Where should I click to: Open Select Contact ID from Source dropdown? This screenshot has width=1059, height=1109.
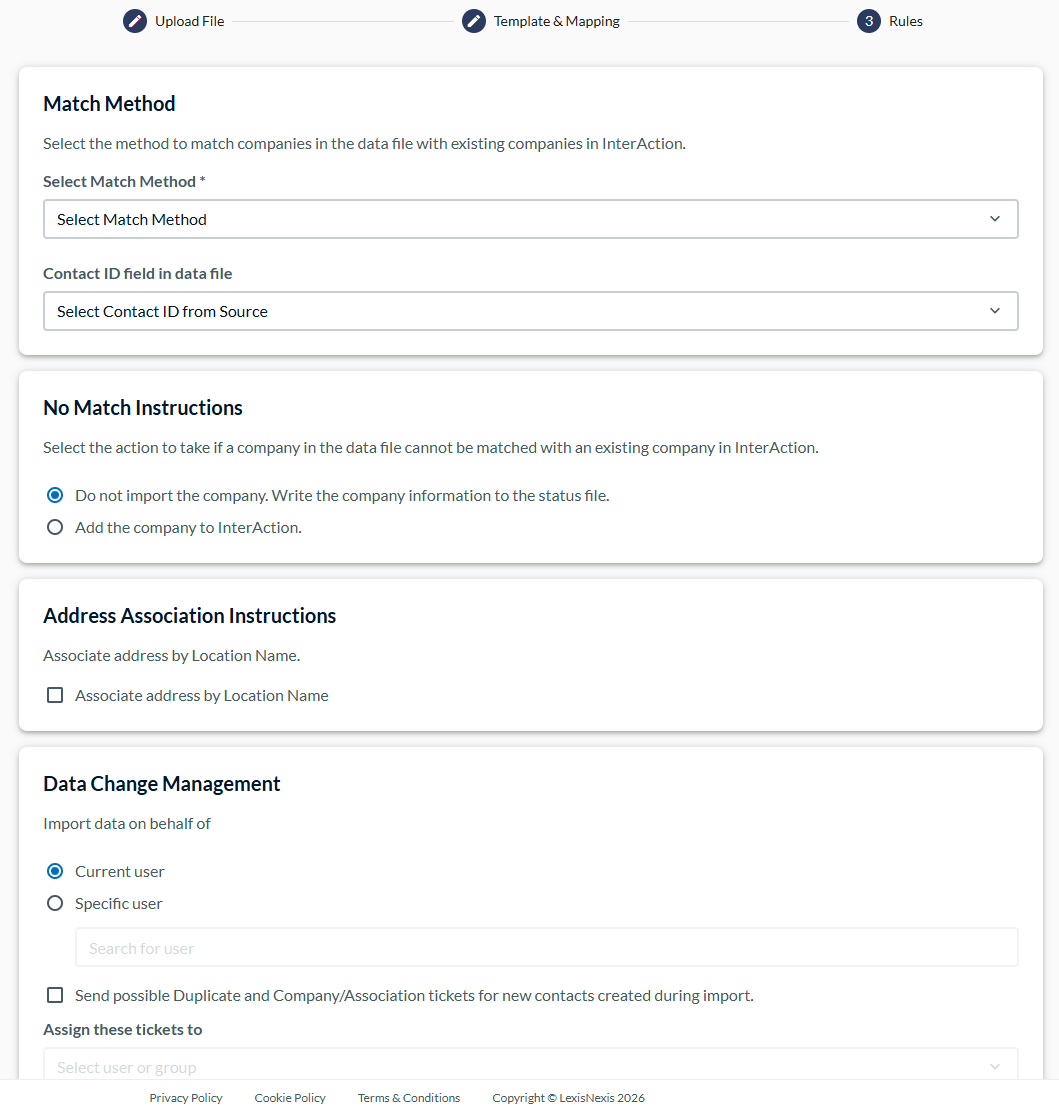pos(531,311)
